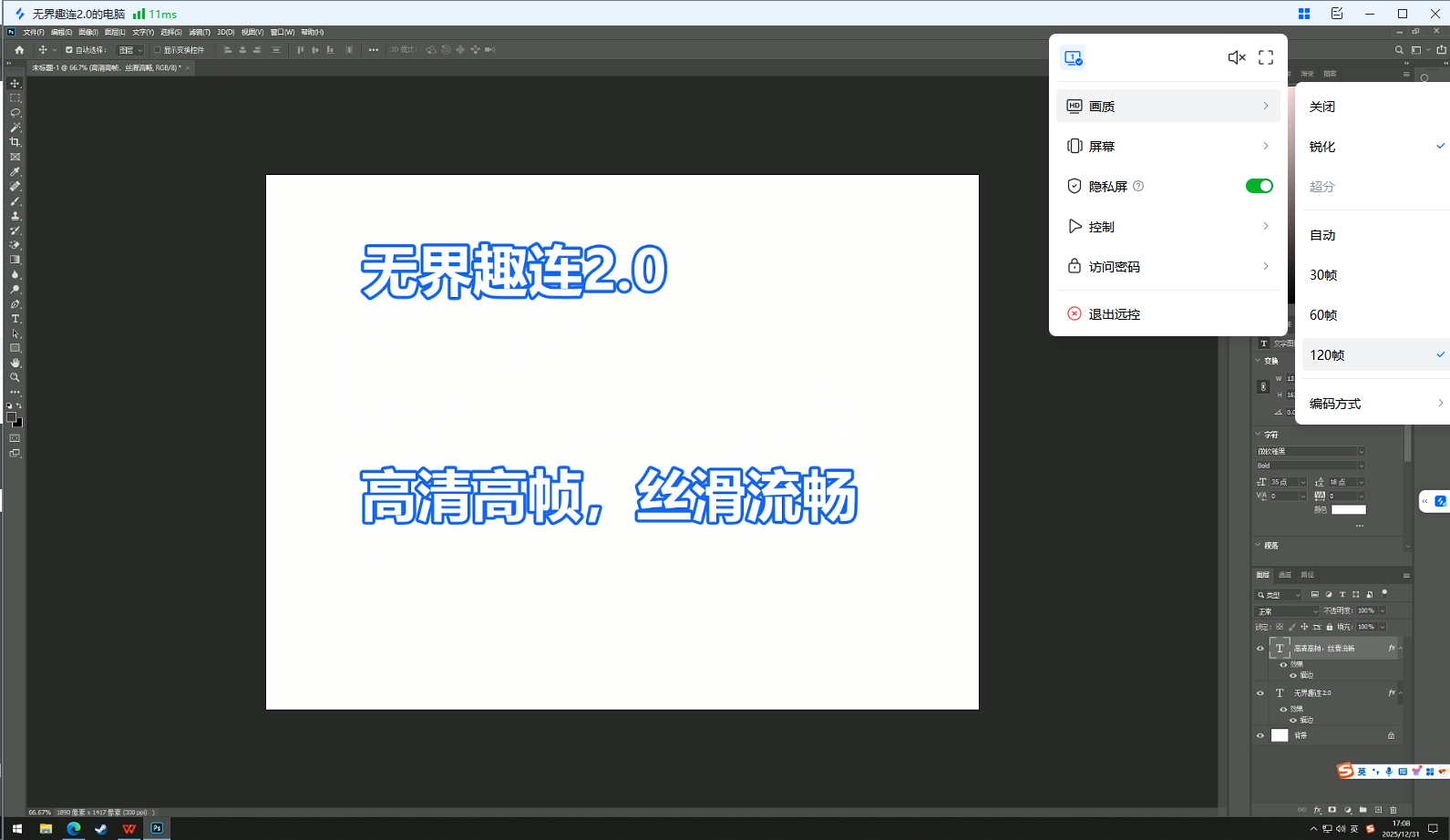Image resolution: width=1450 pixels, height=840 pixels.
Task: Open the 图层 auto-select dropdown
Action: pyautogui.click(x=130, y=50)
